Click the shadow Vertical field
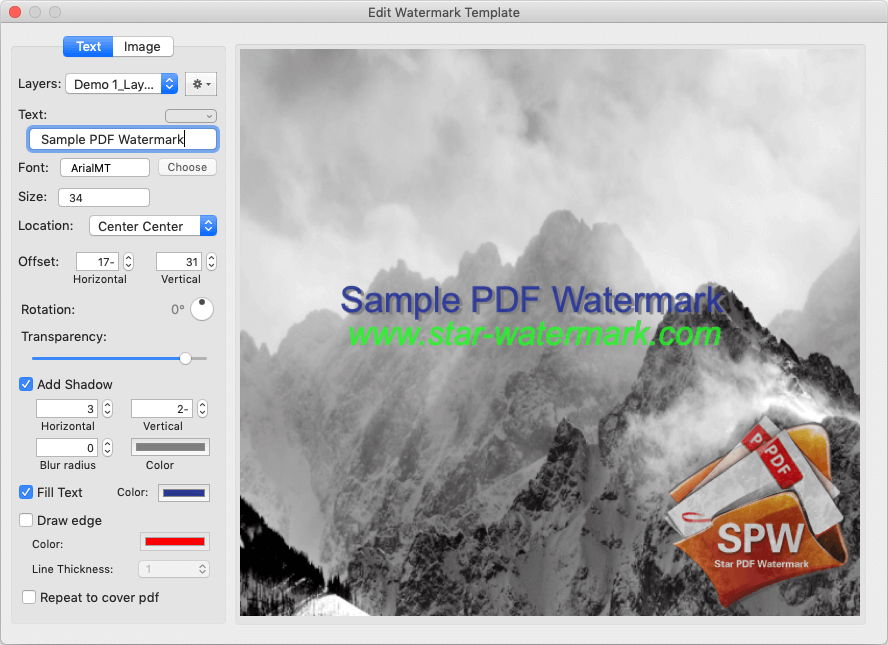Screen dimensions: 888x645 [162, 408]
